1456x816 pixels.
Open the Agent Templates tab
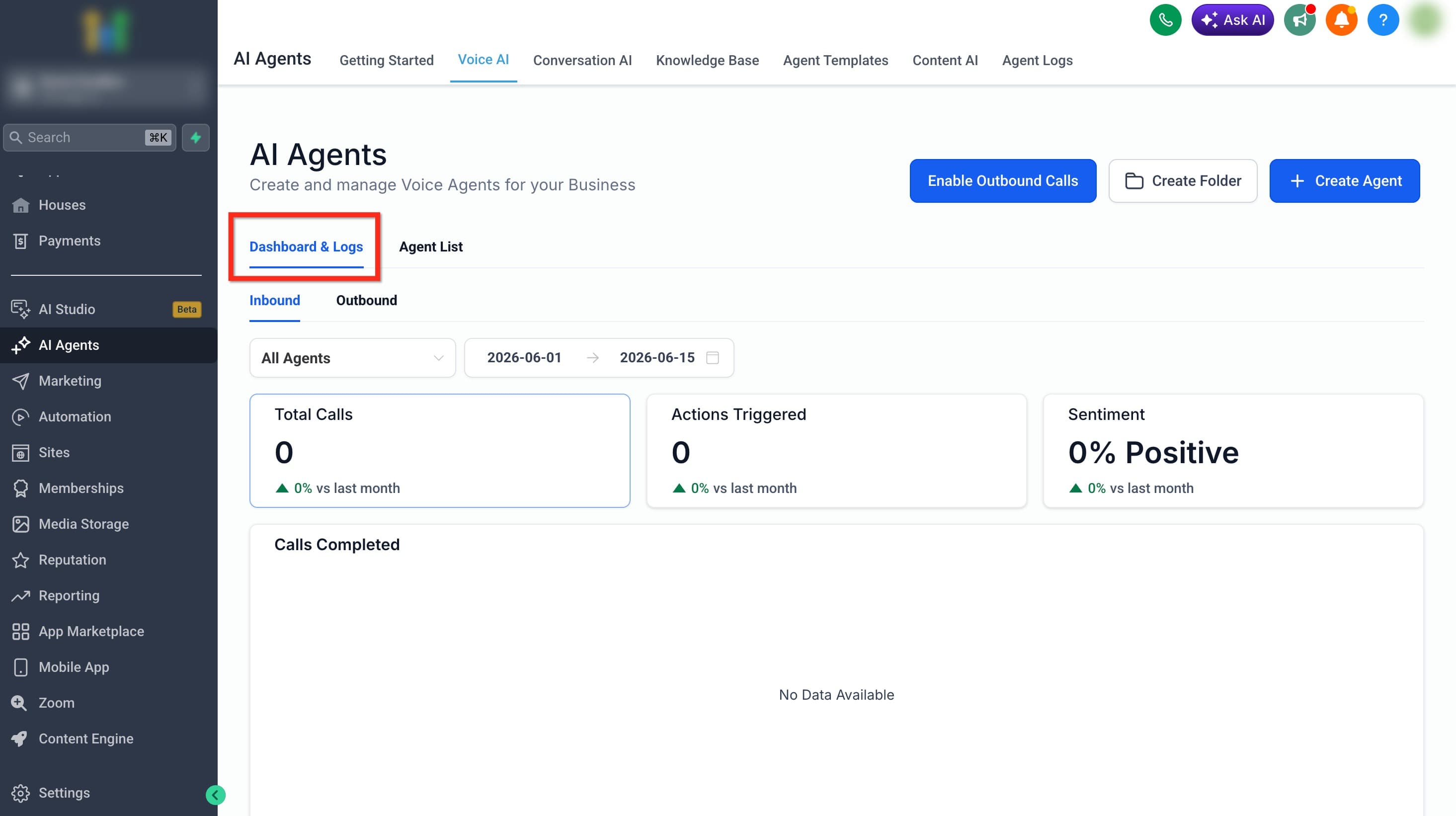click(835, 60)
